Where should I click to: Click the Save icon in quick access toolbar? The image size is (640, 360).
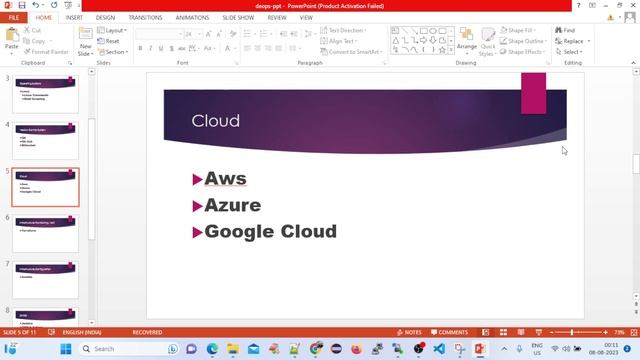[22, 5]
